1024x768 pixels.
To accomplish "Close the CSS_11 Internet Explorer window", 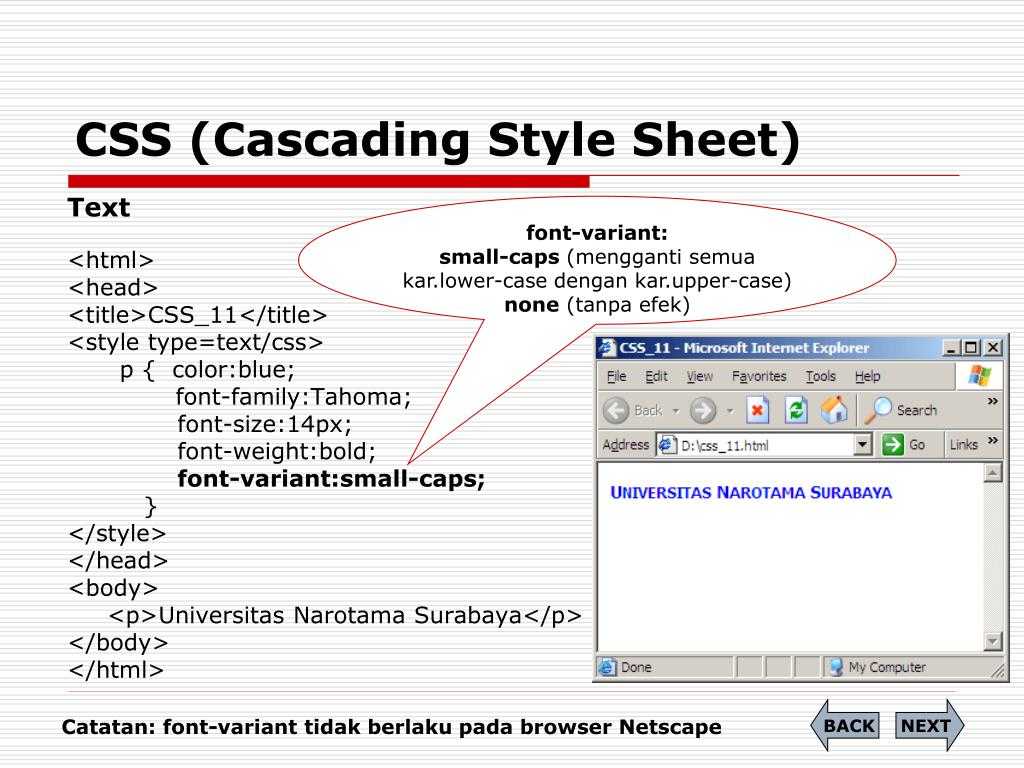I will (993, 347).
